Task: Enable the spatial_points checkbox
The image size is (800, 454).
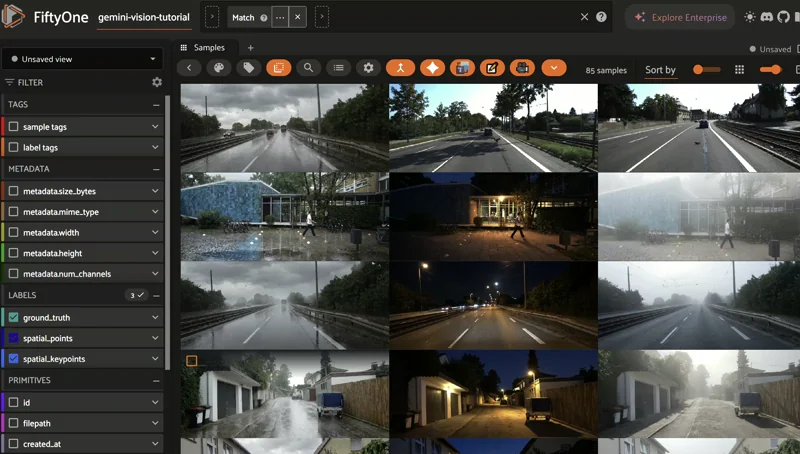Action: click(14, 339)
